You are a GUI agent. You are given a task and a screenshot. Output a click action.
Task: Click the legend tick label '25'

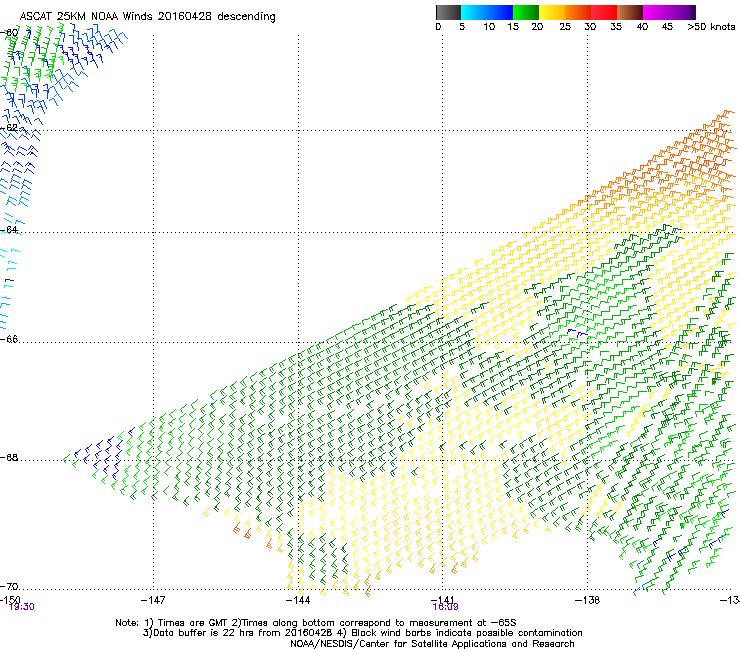(565, 27)
